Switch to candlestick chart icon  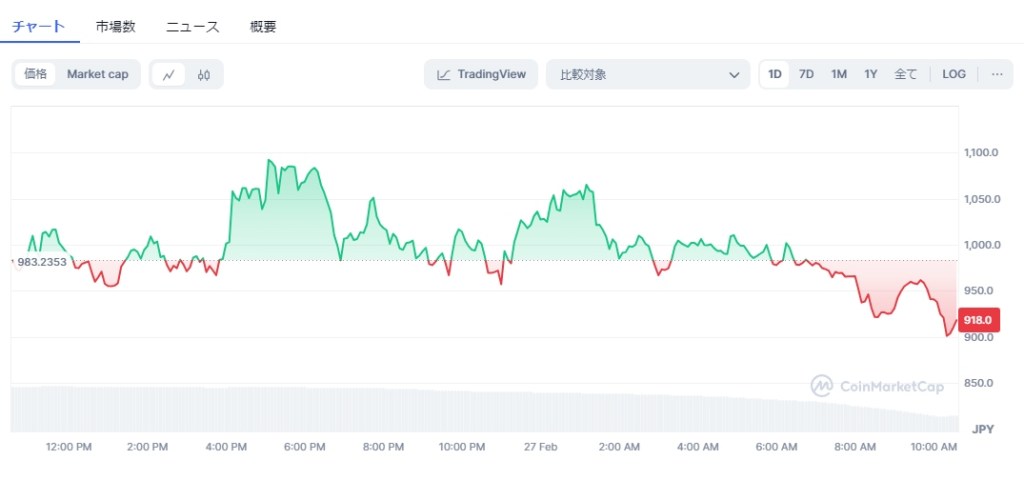click(x=204, y=74)
